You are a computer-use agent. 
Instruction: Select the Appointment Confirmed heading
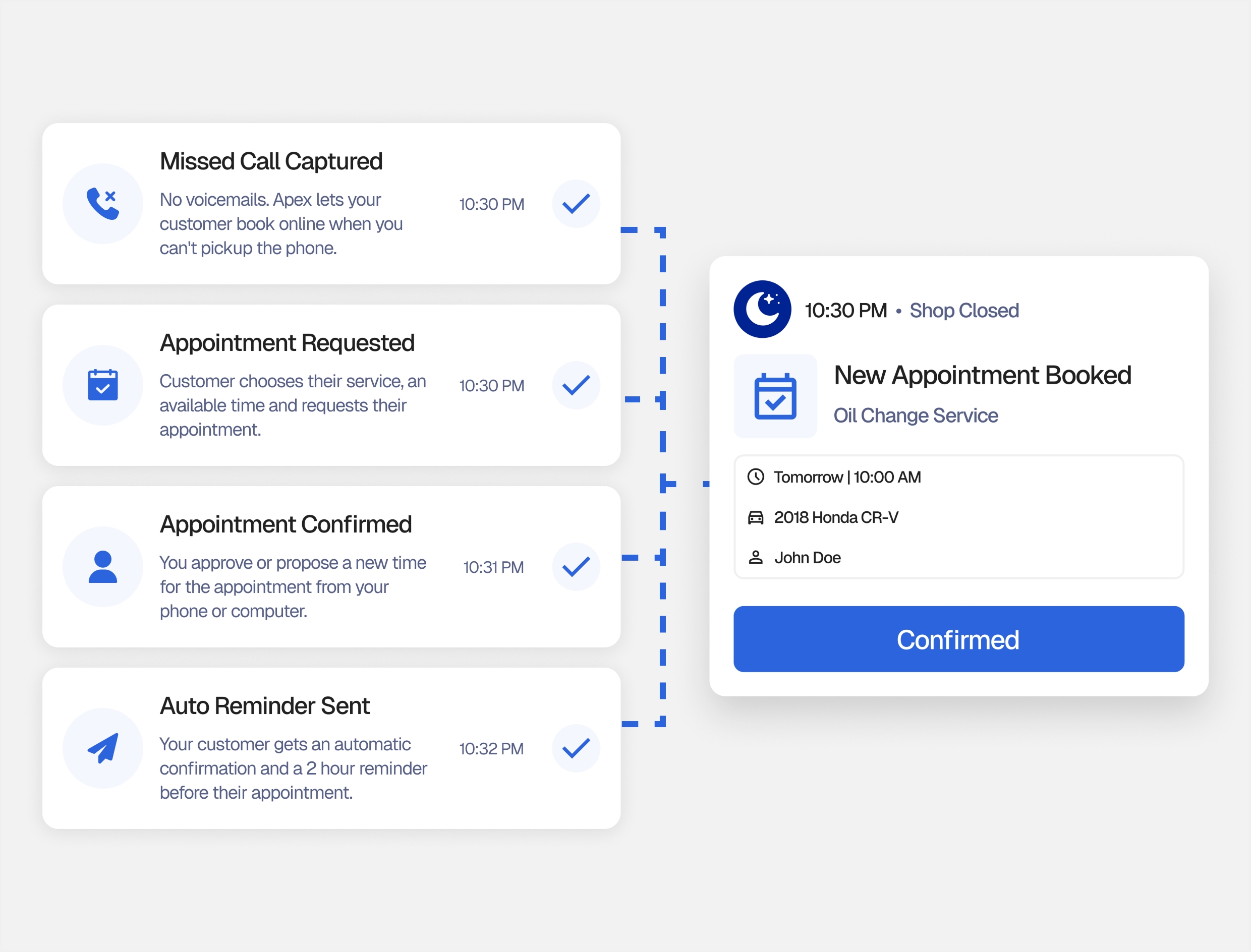pos(286,525)
